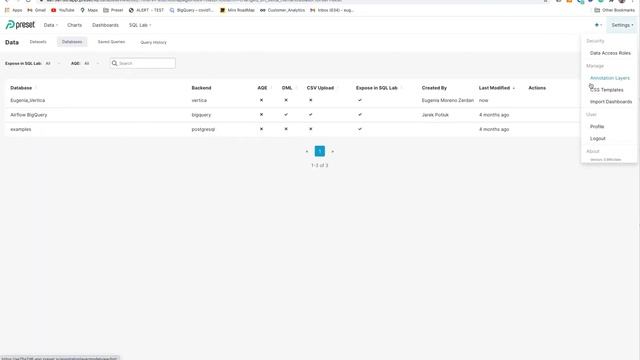Open the plus new-item dropdown
This screenshot has height=360, width=640.
click(x=598, y=25)
